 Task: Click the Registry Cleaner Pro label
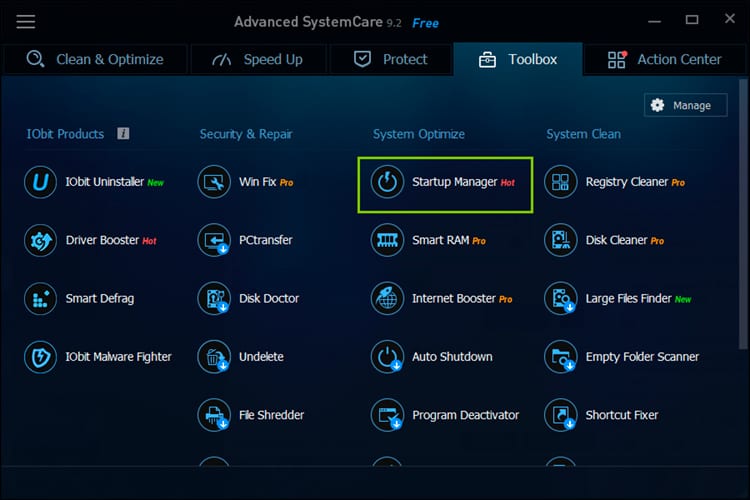(x=635, y=182)
